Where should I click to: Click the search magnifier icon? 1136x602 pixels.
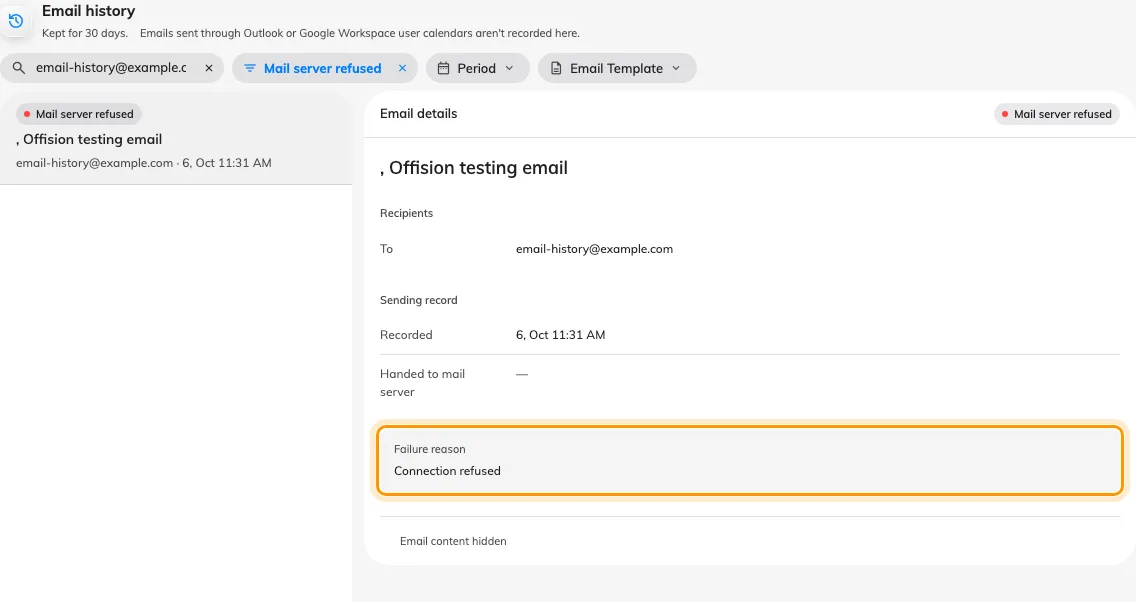pos(19,68)
